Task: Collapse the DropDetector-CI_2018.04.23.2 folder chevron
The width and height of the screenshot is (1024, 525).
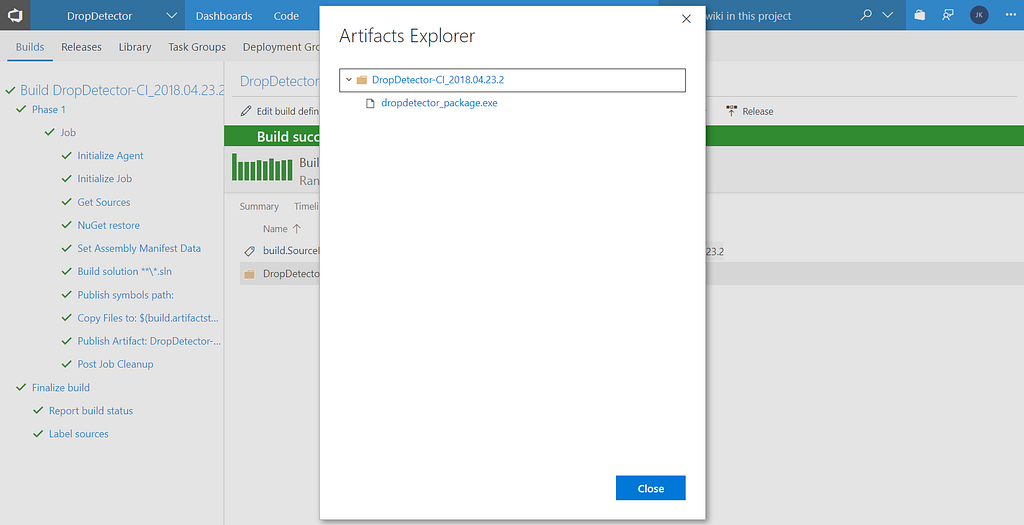Action: [x=349, y=80]
